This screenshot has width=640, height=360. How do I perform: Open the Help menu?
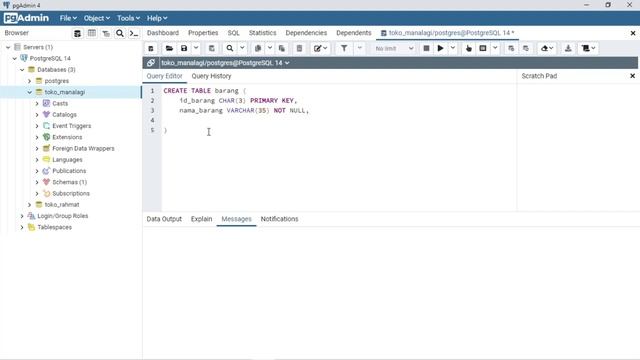pyautogui.click(x=157, y=18)
